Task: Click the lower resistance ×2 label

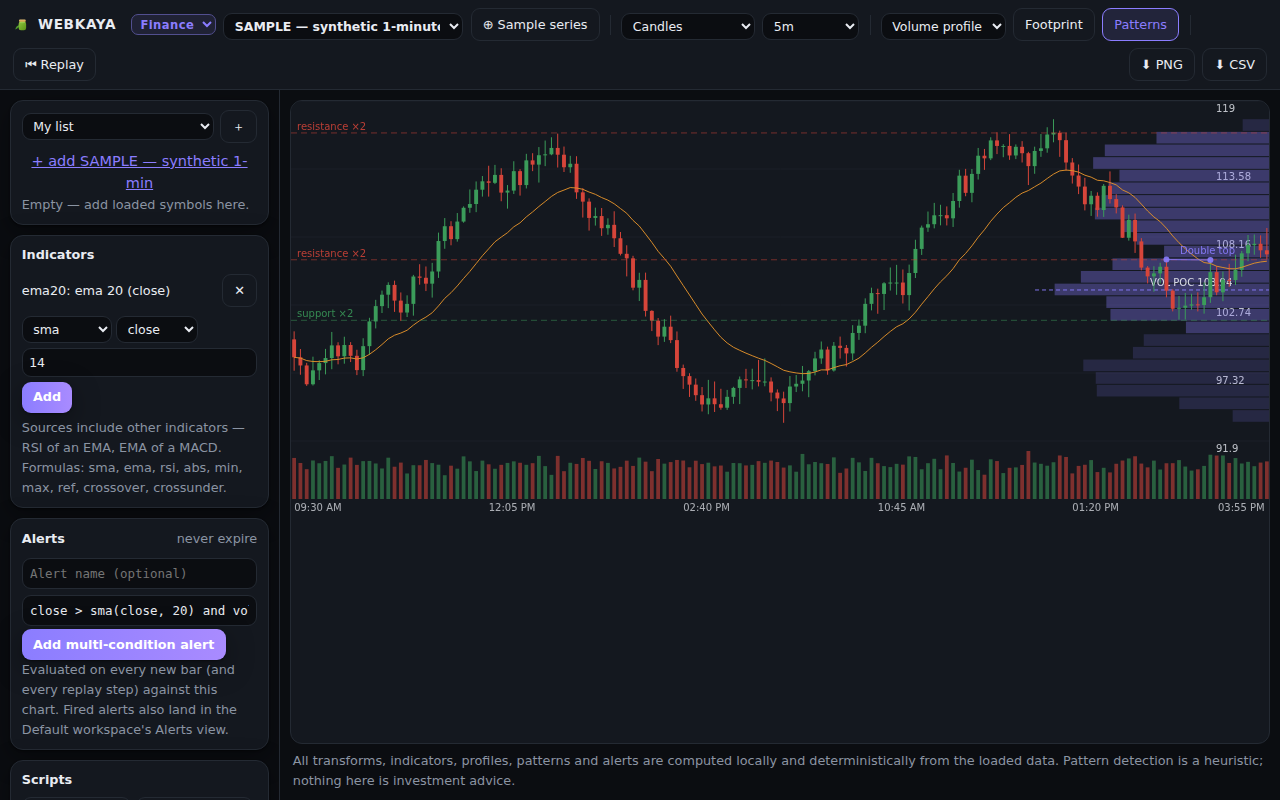Action: [331, 254]
